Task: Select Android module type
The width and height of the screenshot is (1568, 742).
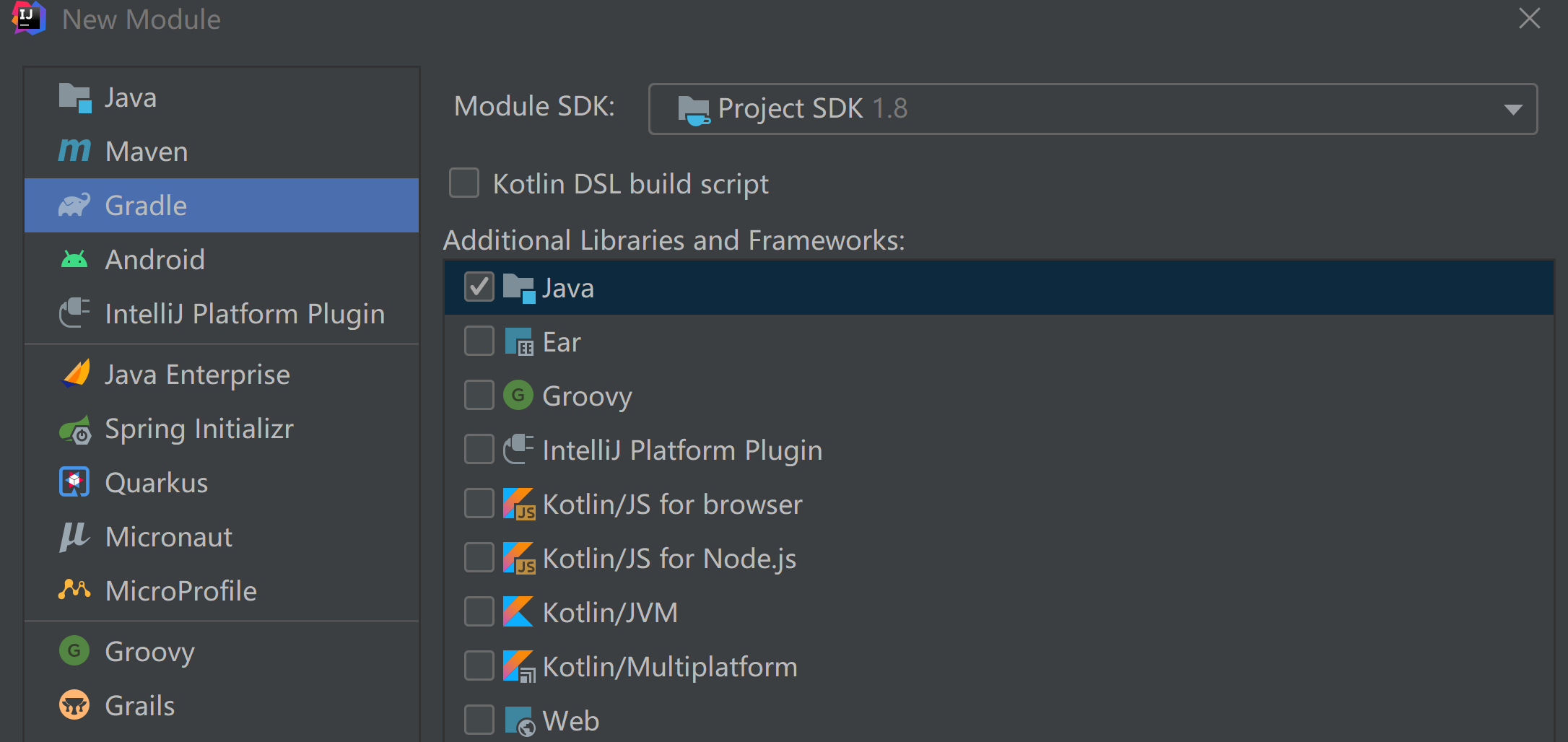Action: tap(222, 259)
